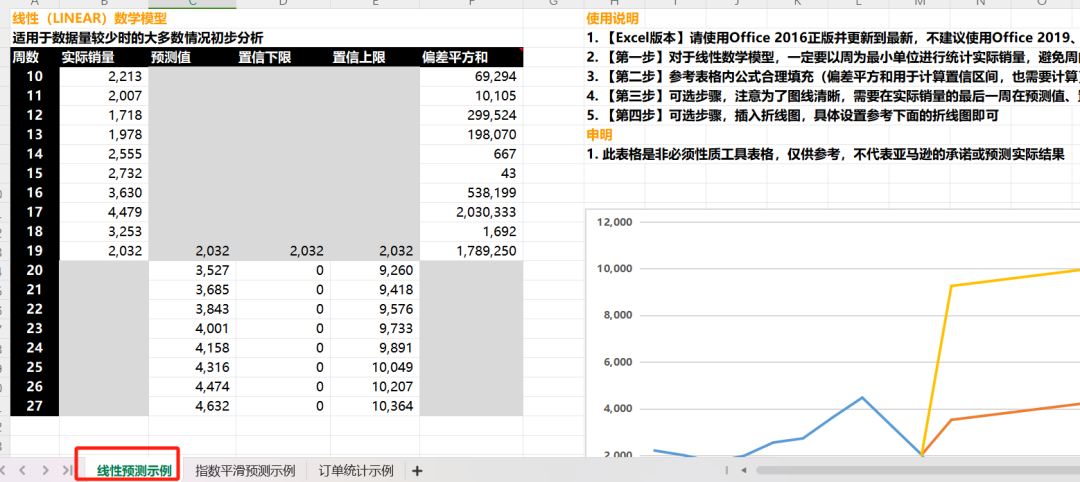Click the horizontal scrollbar track
Viewport: 1080px width, 482px height.
point(917,471)
